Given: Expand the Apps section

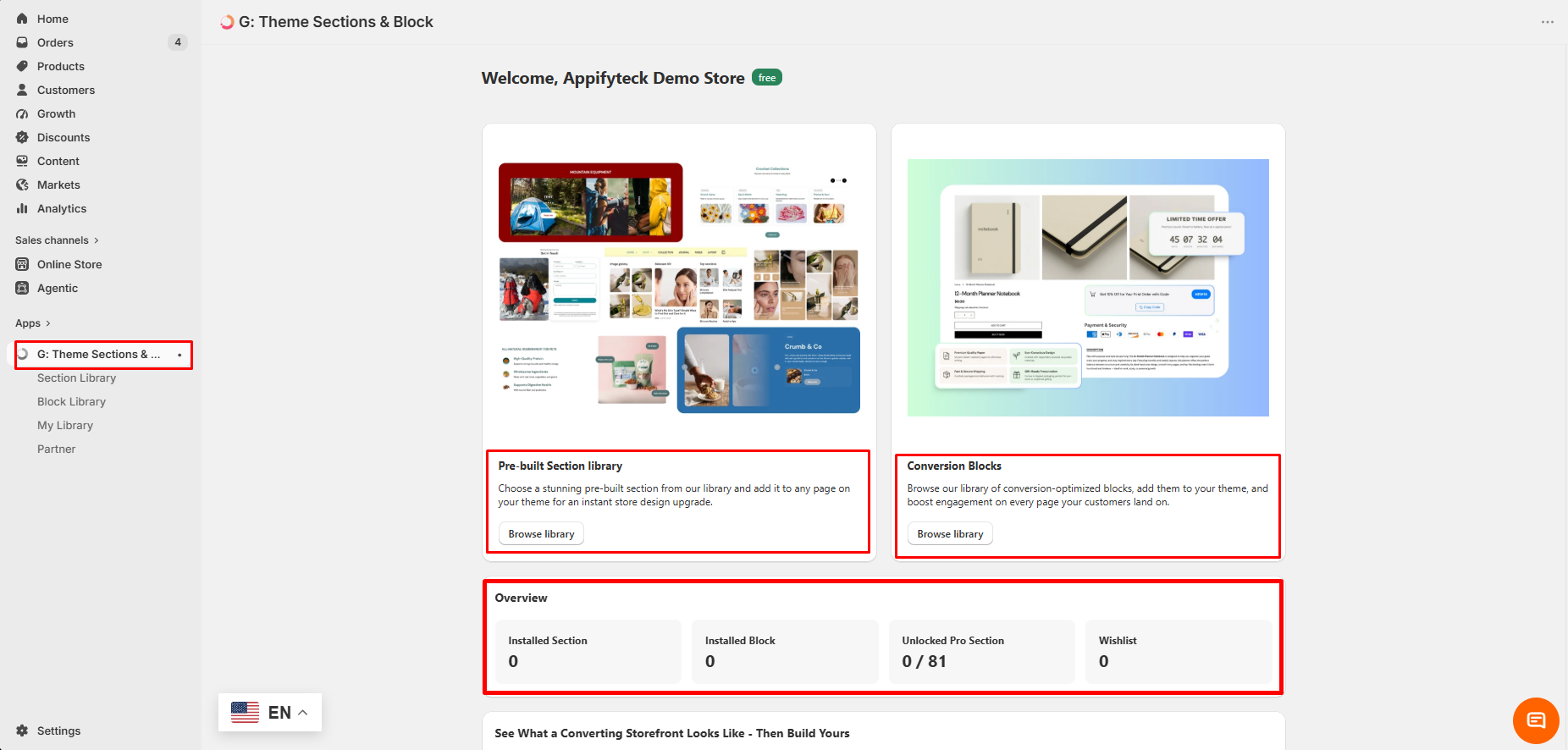Looking at the screenshot, I should (33, 323).
